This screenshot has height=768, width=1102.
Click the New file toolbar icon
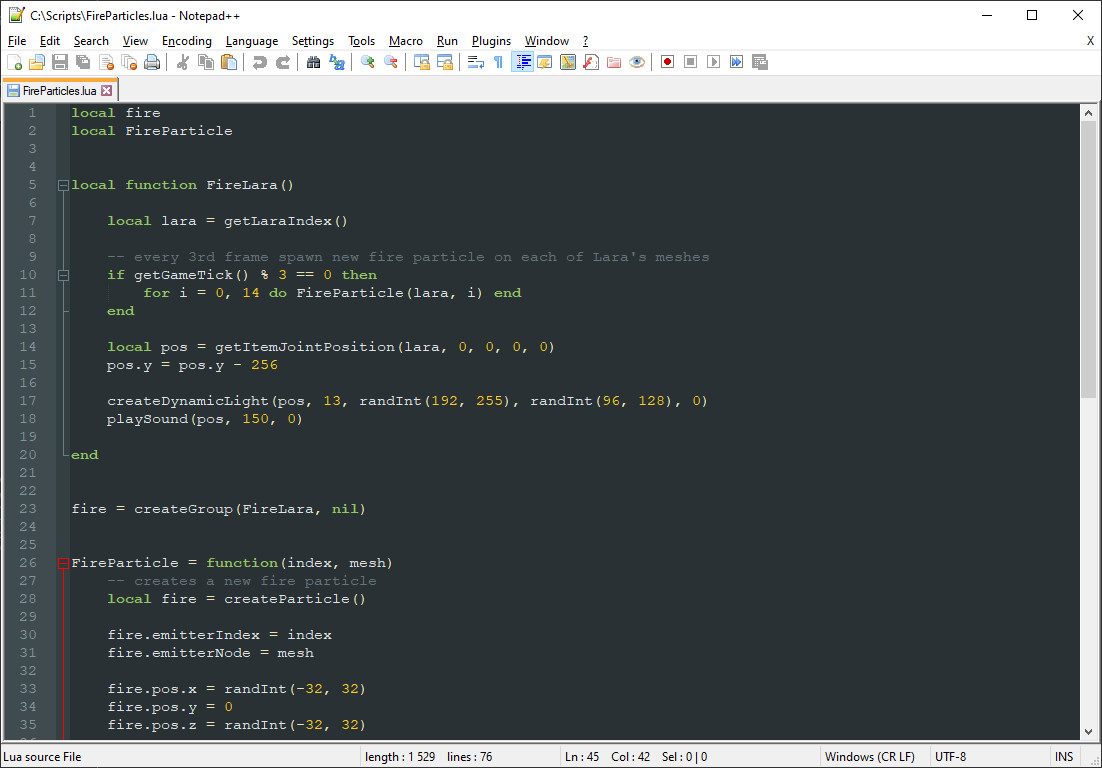14,62
